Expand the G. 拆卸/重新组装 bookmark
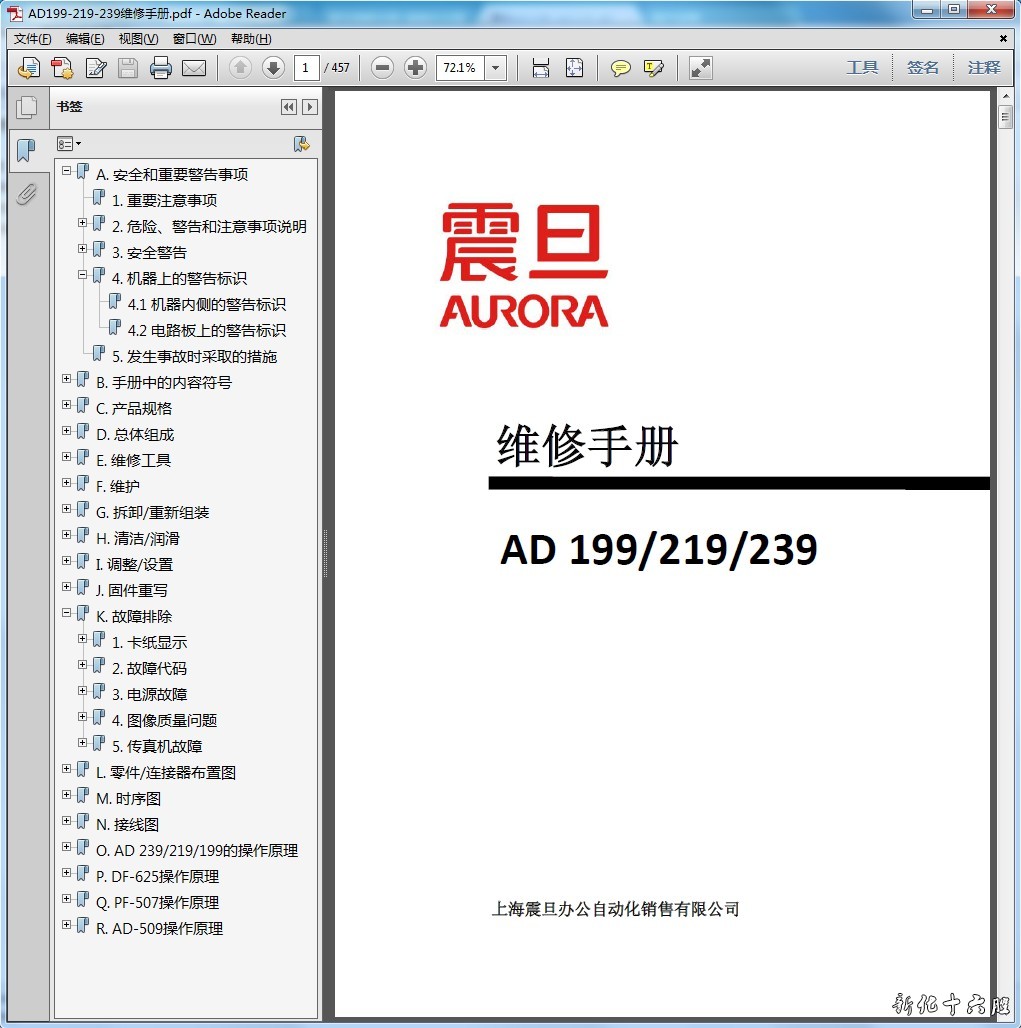This screenshot has width=1021, height=1028. coord(67,509)
